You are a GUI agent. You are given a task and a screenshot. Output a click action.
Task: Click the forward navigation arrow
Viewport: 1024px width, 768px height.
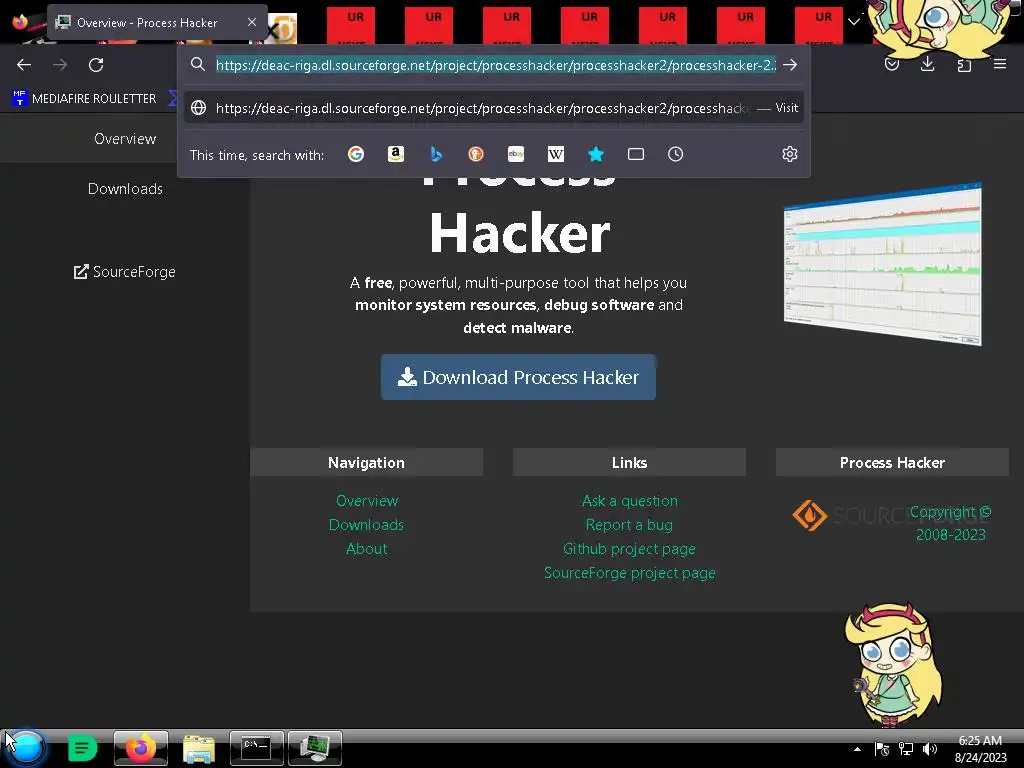point(60,65)
